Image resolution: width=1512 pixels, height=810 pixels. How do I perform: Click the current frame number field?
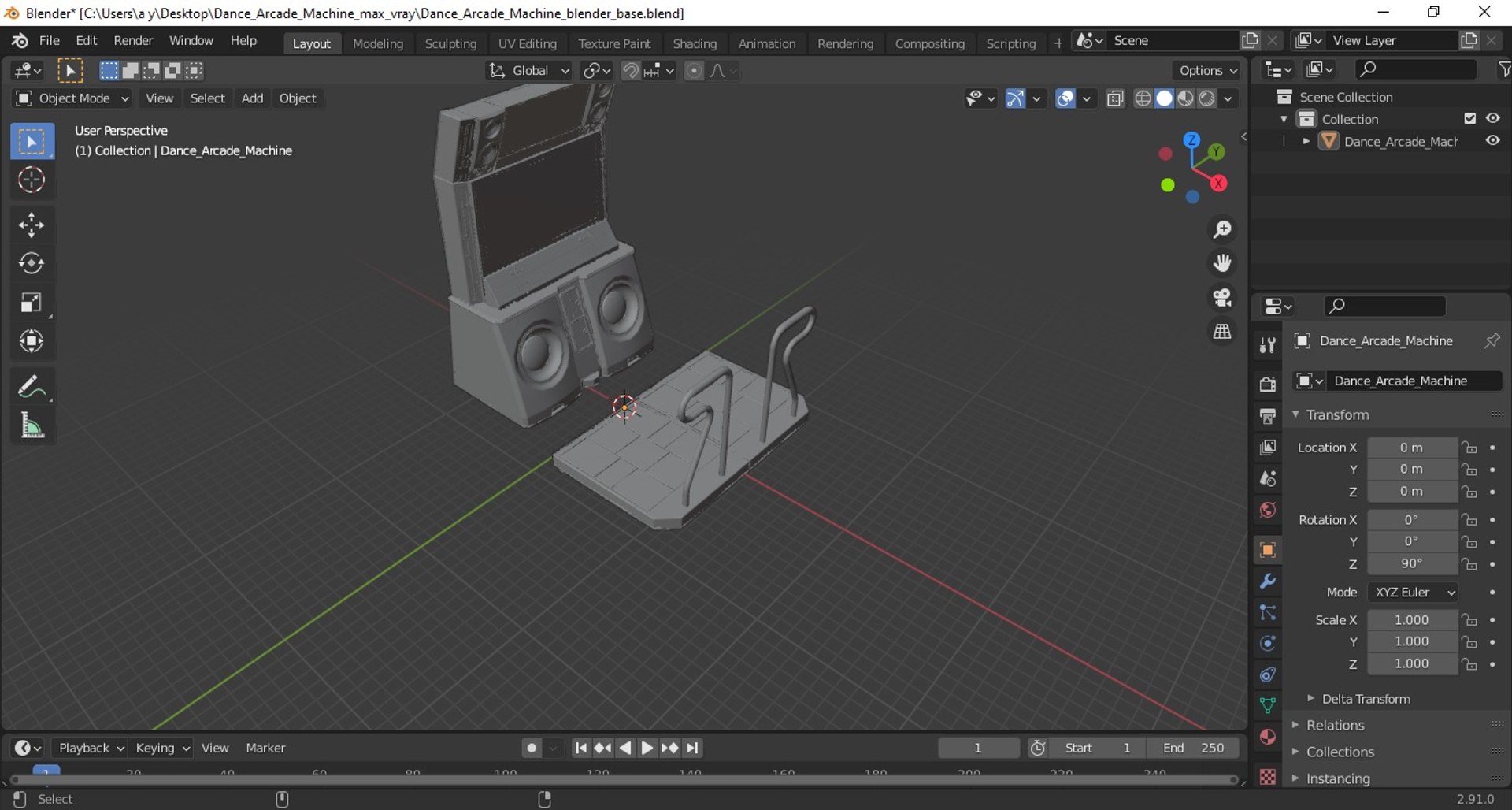tap(978, 748)
